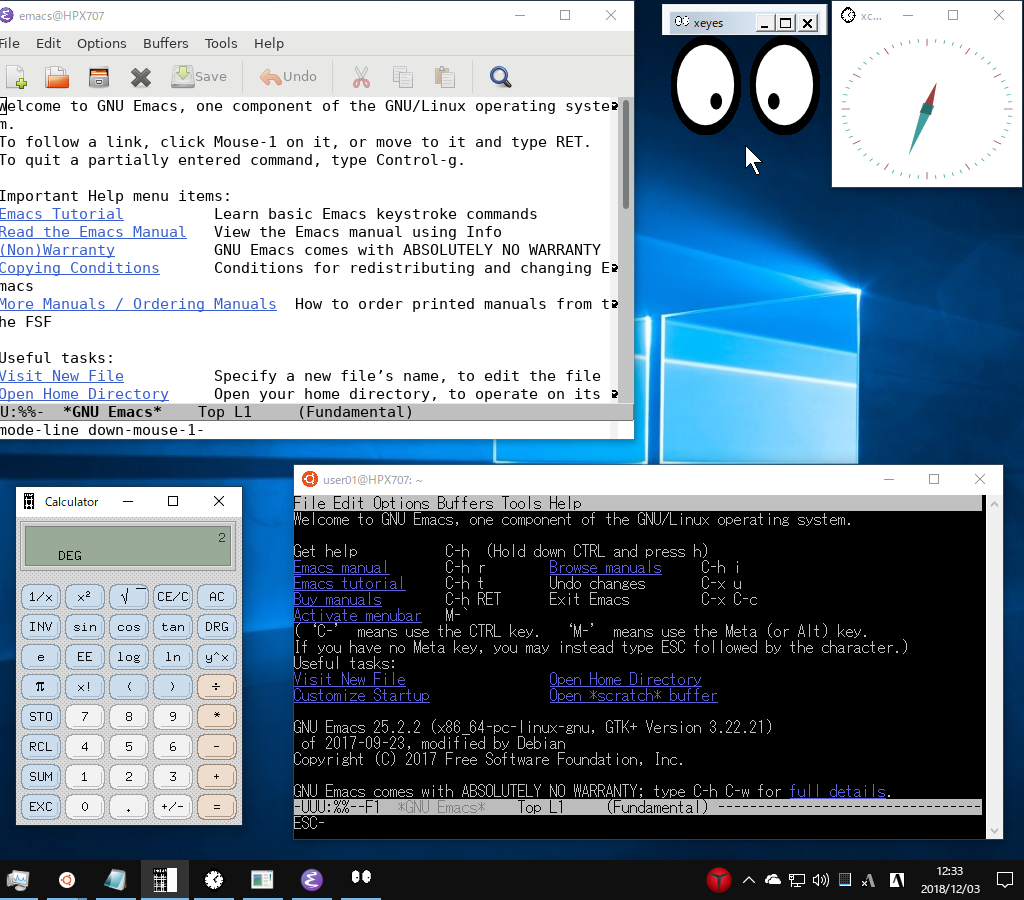The width and height of the screenshot is (1024, 900).
Task: Toggle DRG angle mode on the calculator
Action: pos(216,626)
